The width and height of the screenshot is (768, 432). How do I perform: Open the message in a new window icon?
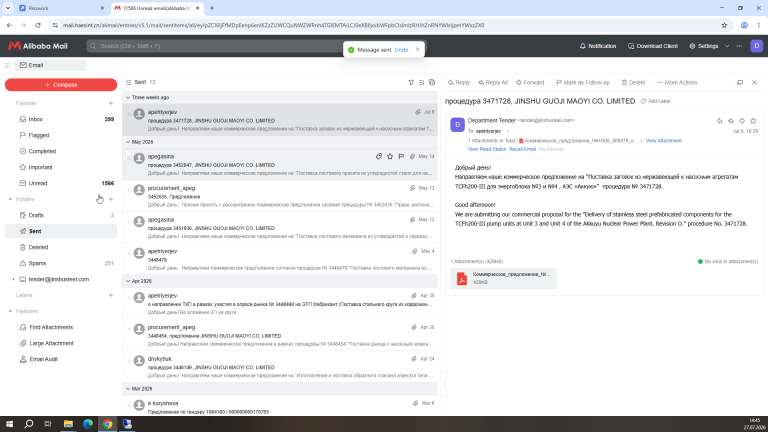pyautogui.click(x=740, y=82)
